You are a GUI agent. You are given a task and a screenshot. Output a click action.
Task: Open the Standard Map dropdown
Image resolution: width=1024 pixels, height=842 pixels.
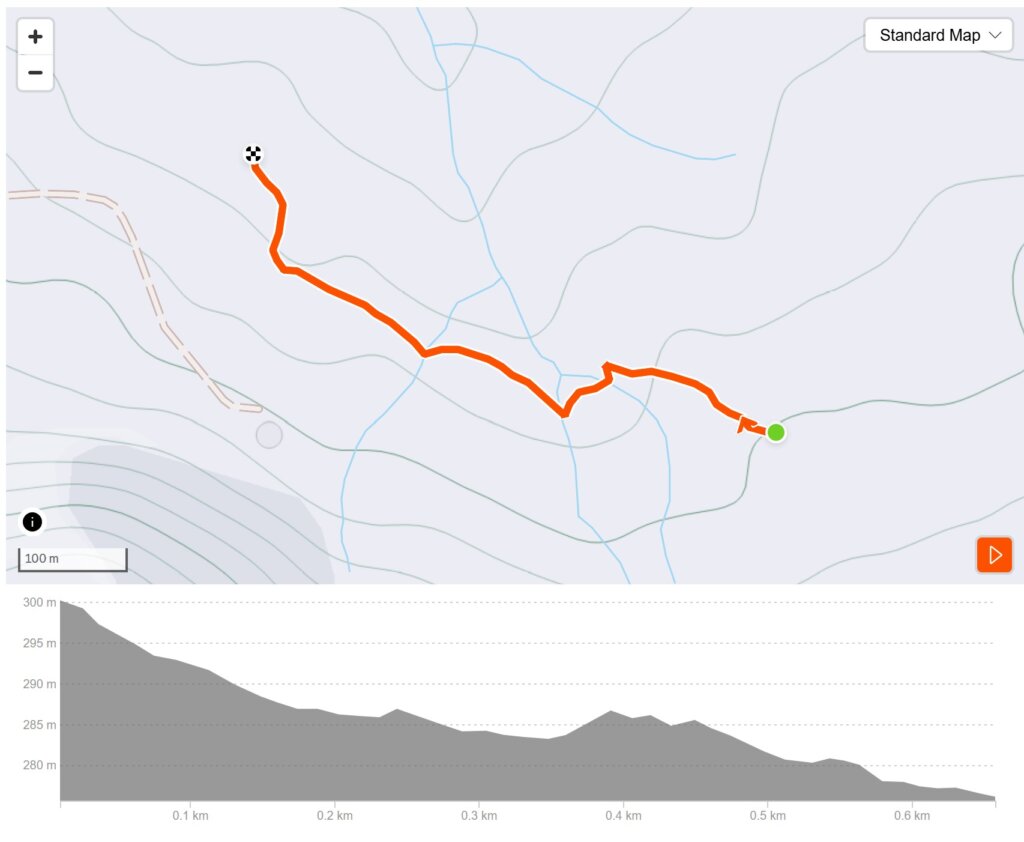point(939,35)
